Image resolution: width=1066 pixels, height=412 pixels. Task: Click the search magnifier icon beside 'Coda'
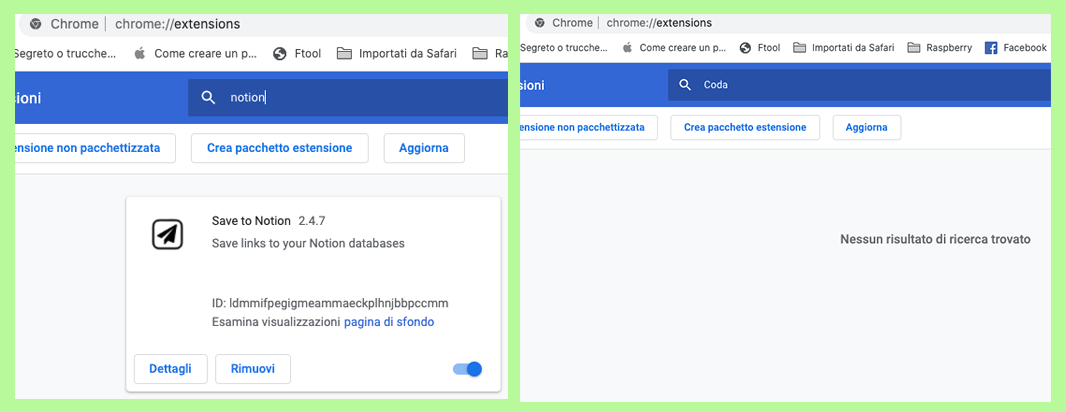click(685, 85)
